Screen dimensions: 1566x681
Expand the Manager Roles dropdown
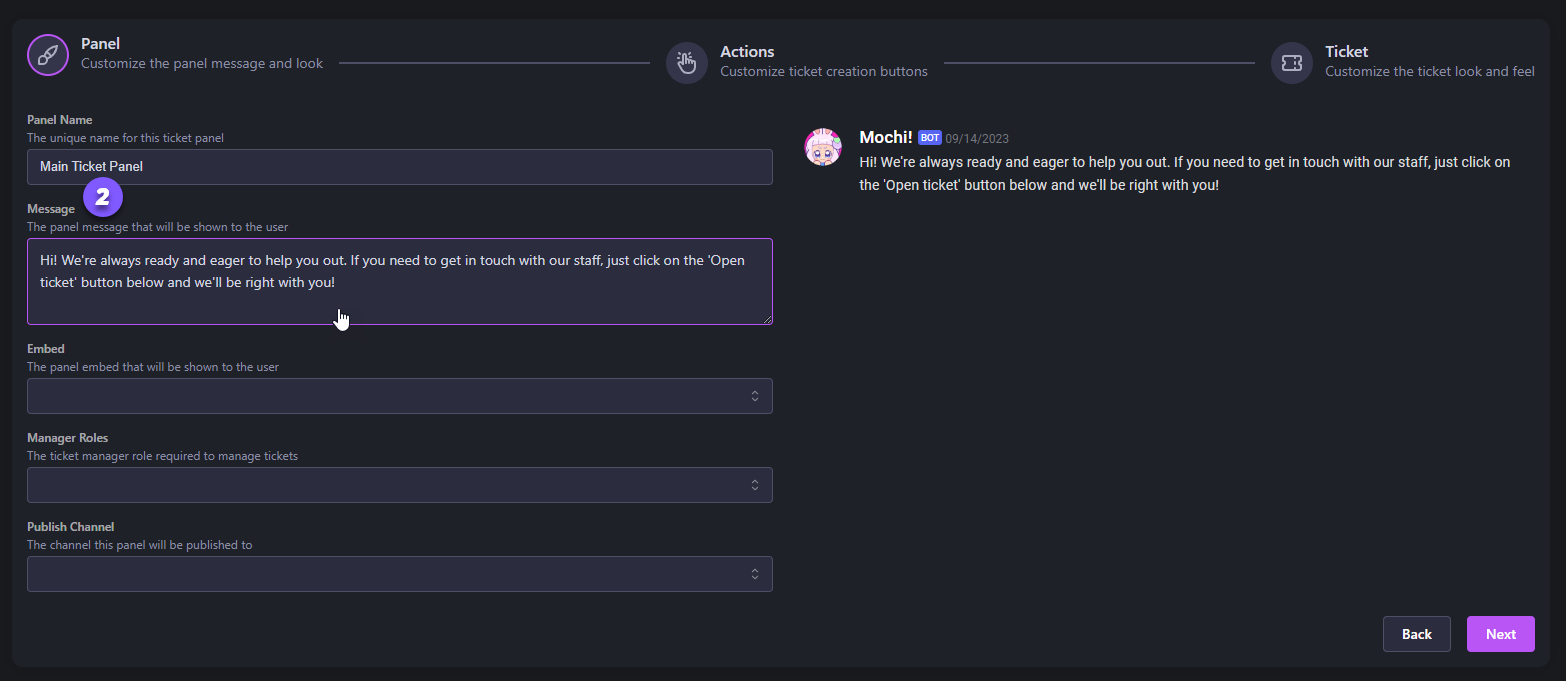(x=399, y=485)
